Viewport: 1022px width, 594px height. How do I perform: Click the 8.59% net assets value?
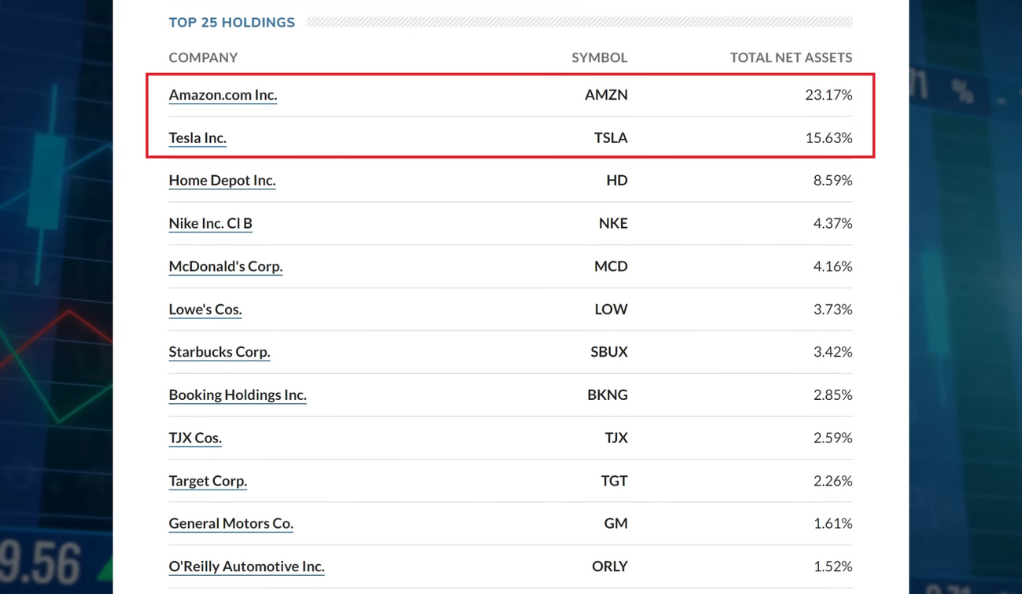[832, 181]
